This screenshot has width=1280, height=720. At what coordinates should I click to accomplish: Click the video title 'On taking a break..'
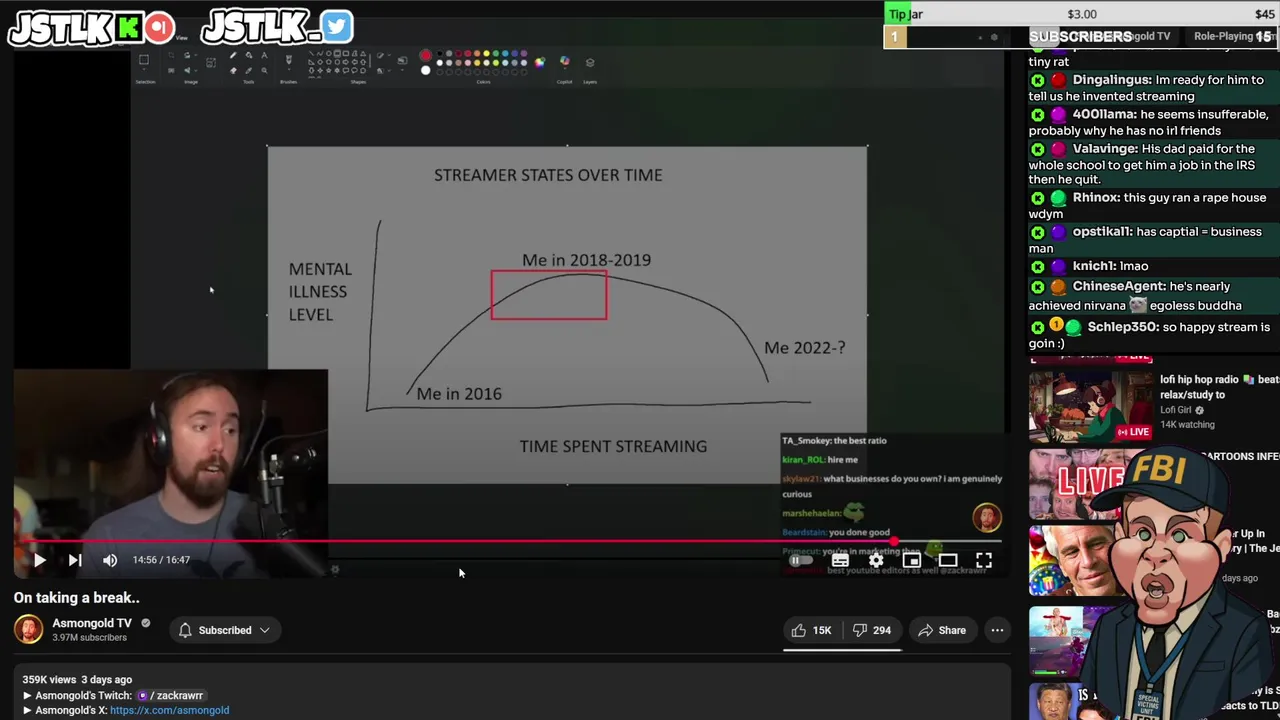point(76,597)
